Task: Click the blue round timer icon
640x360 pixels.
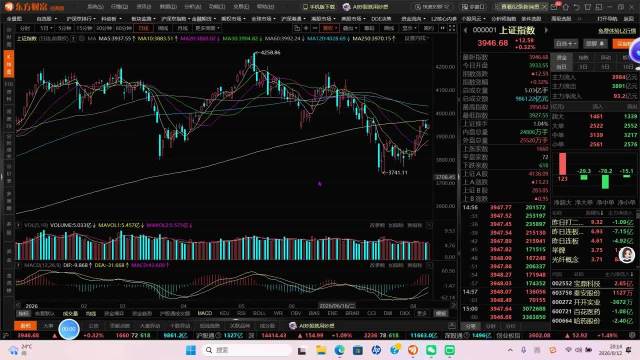Action: (x=69, y=329)
